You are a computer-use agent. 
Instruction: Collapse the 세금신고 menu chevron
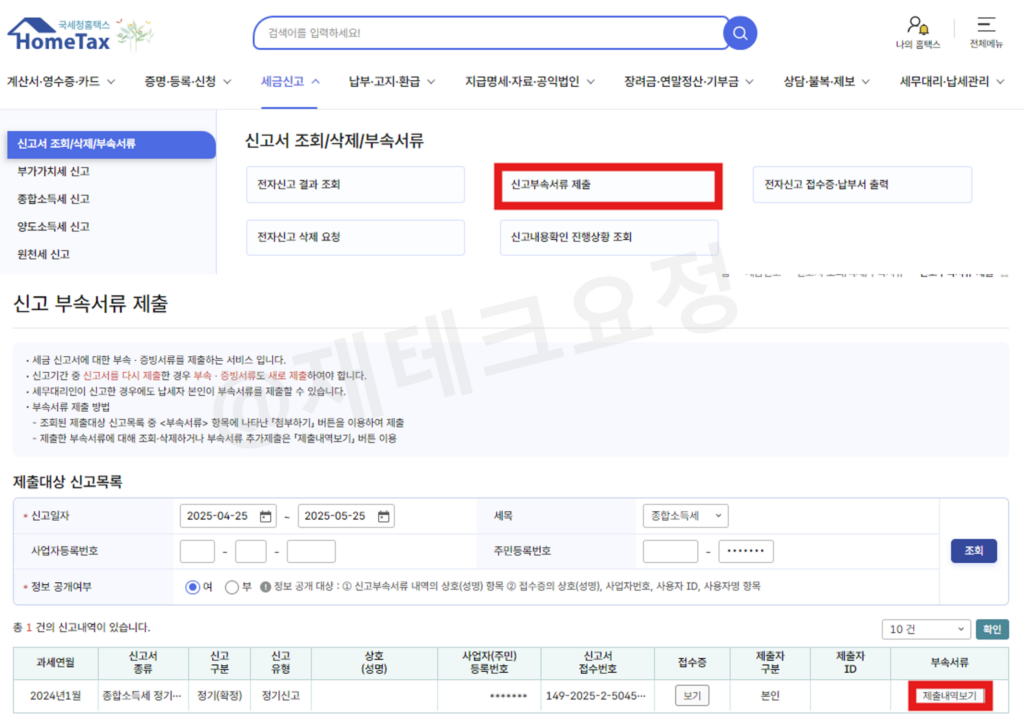315,82
